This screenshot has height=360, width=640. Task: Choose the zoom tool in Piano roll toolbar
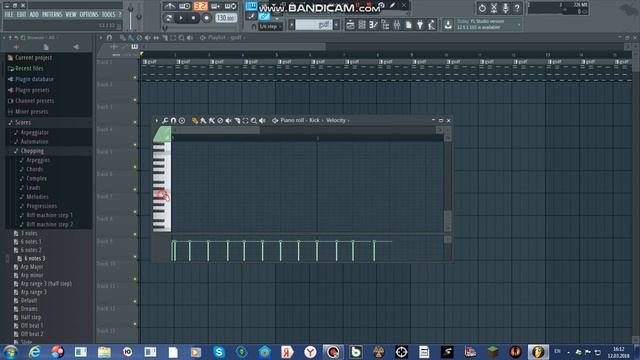tap(254, 120)
